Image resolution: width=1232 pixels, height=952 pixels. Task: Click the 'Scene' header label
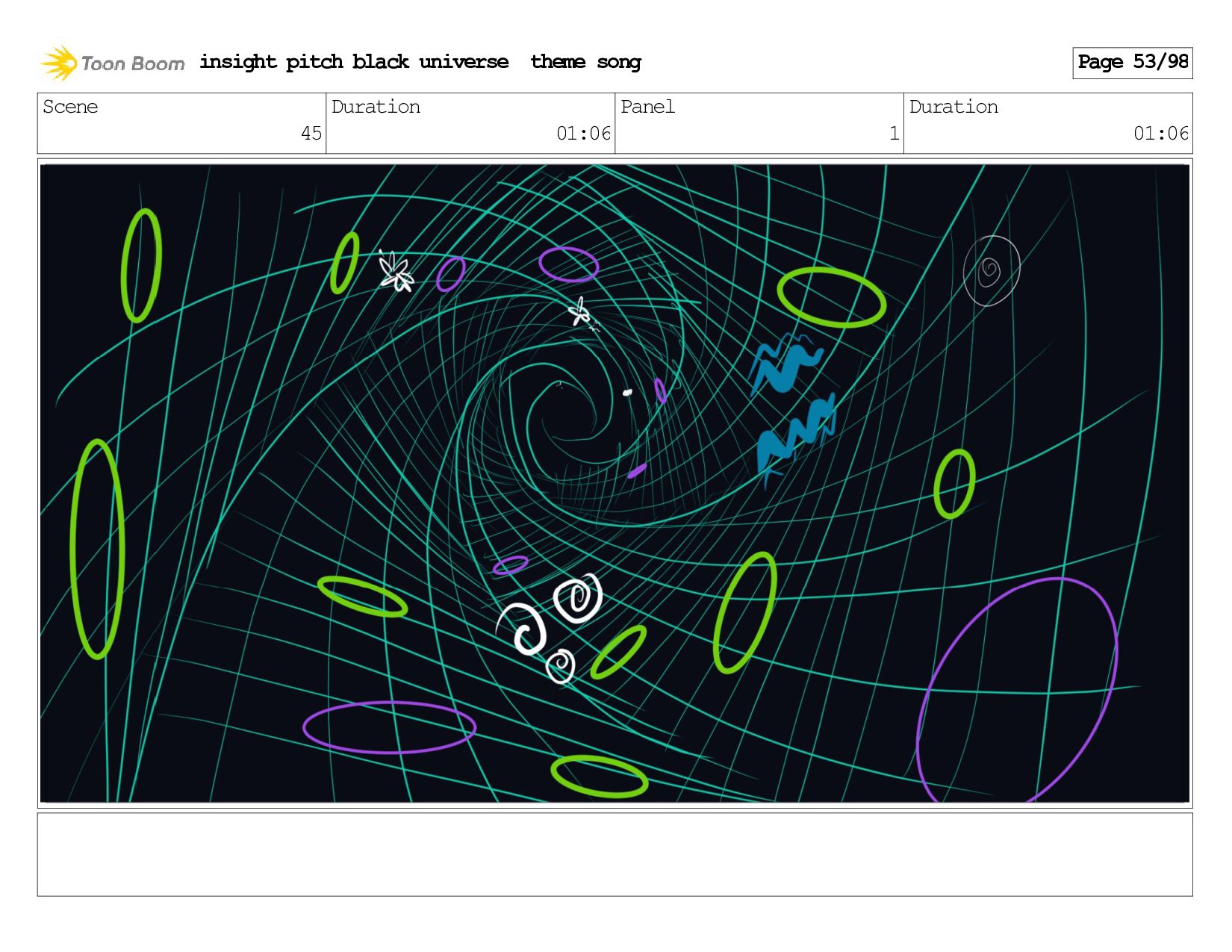tap(70, 107)
